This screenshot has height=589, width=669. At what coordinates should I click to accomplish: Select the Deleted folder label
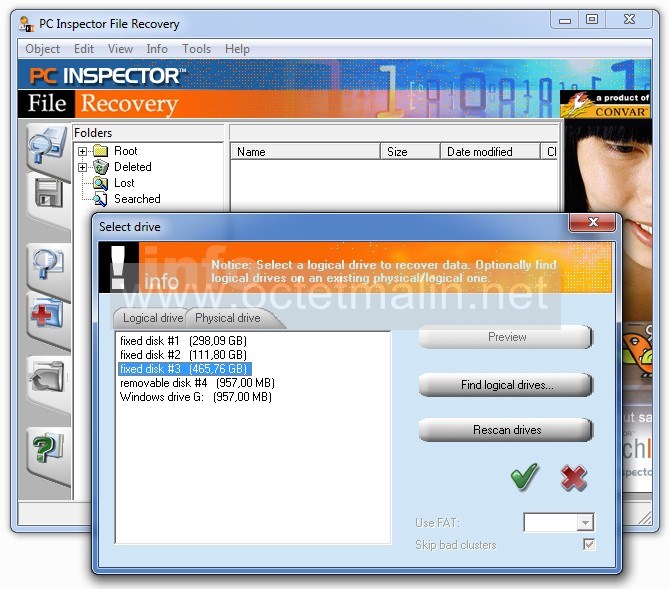click(133, 167)
